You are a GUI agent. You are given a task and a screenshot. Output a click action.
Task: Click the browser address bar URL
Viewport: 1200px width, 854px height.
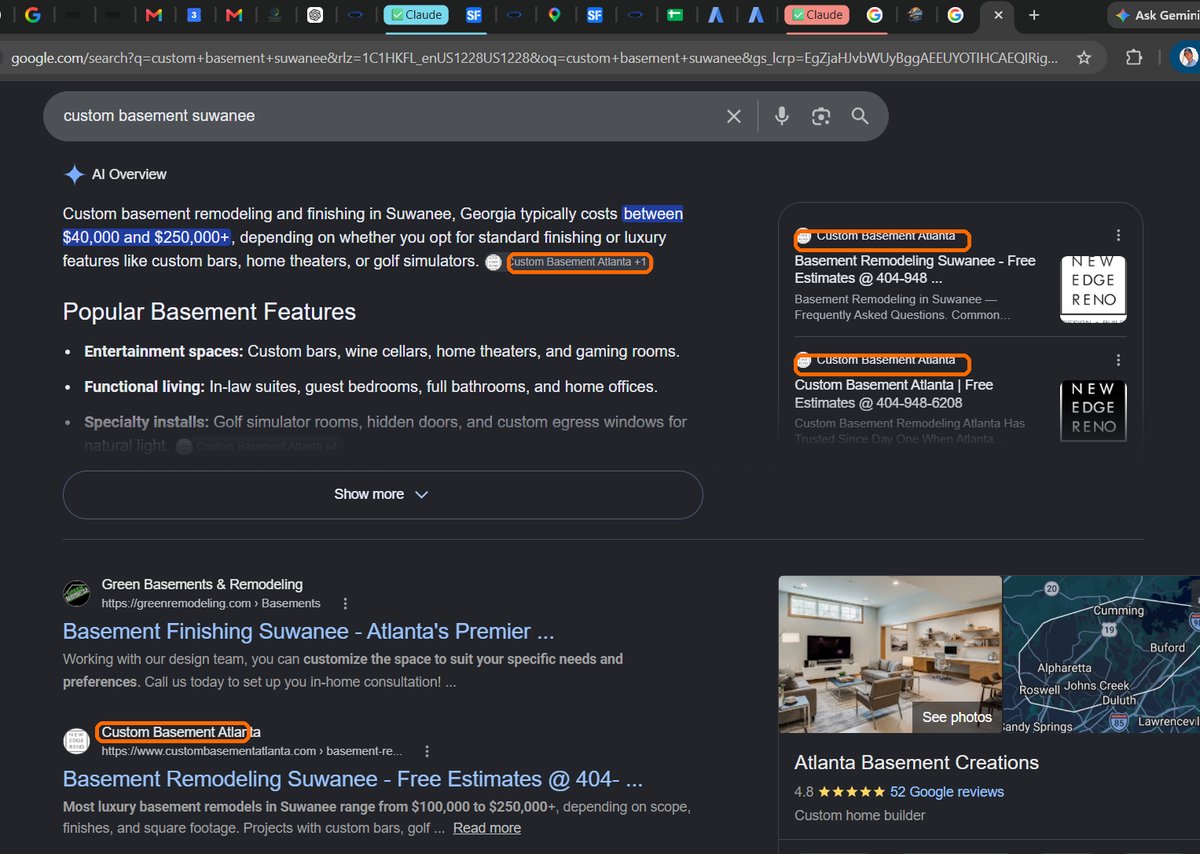pyautogui.click(x=534, y=58)
